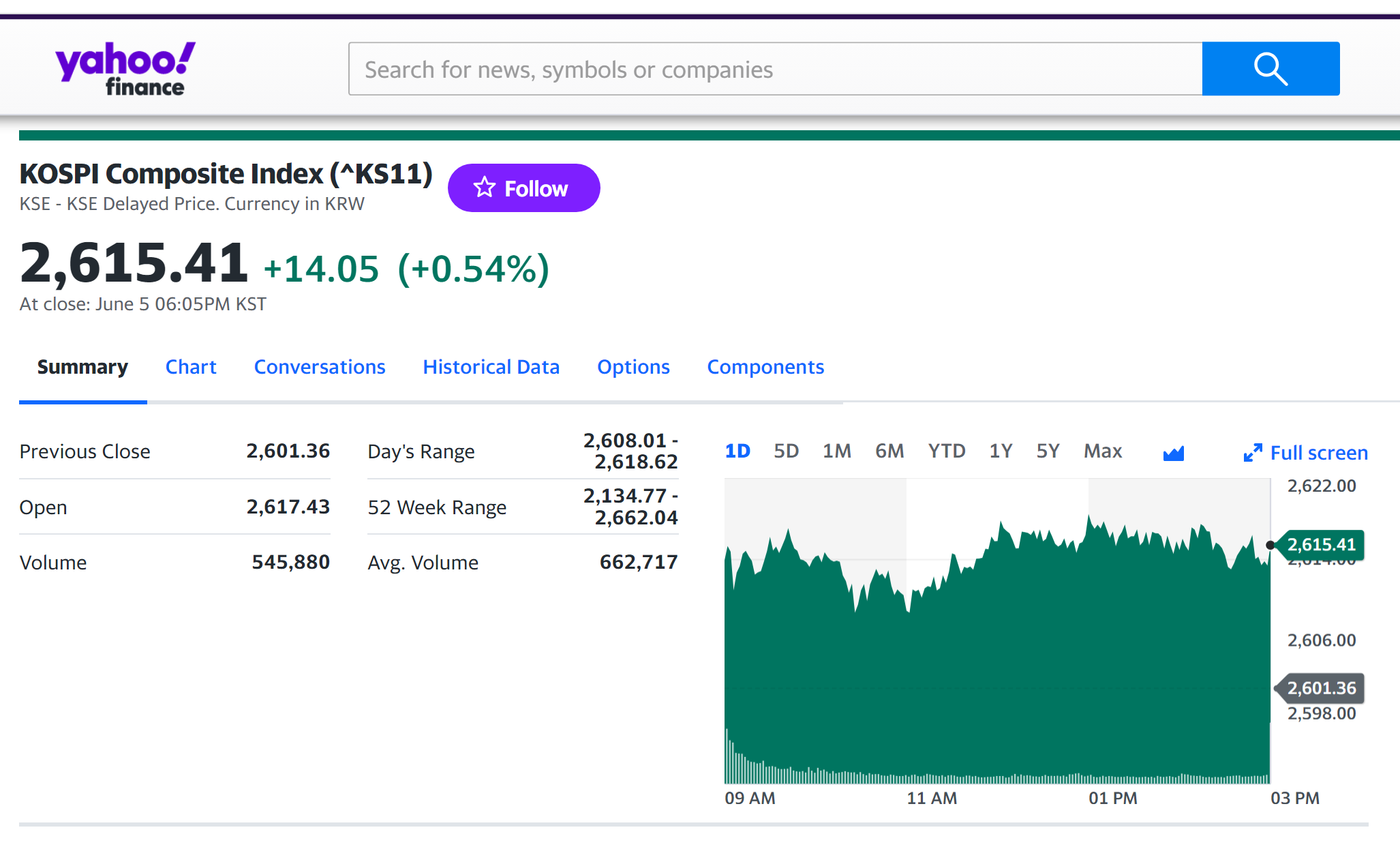Click the 2,601.36 previous close chart marker
Image resolution: width=1400 pixels, height=847 pixels.
coord(1320,687)
